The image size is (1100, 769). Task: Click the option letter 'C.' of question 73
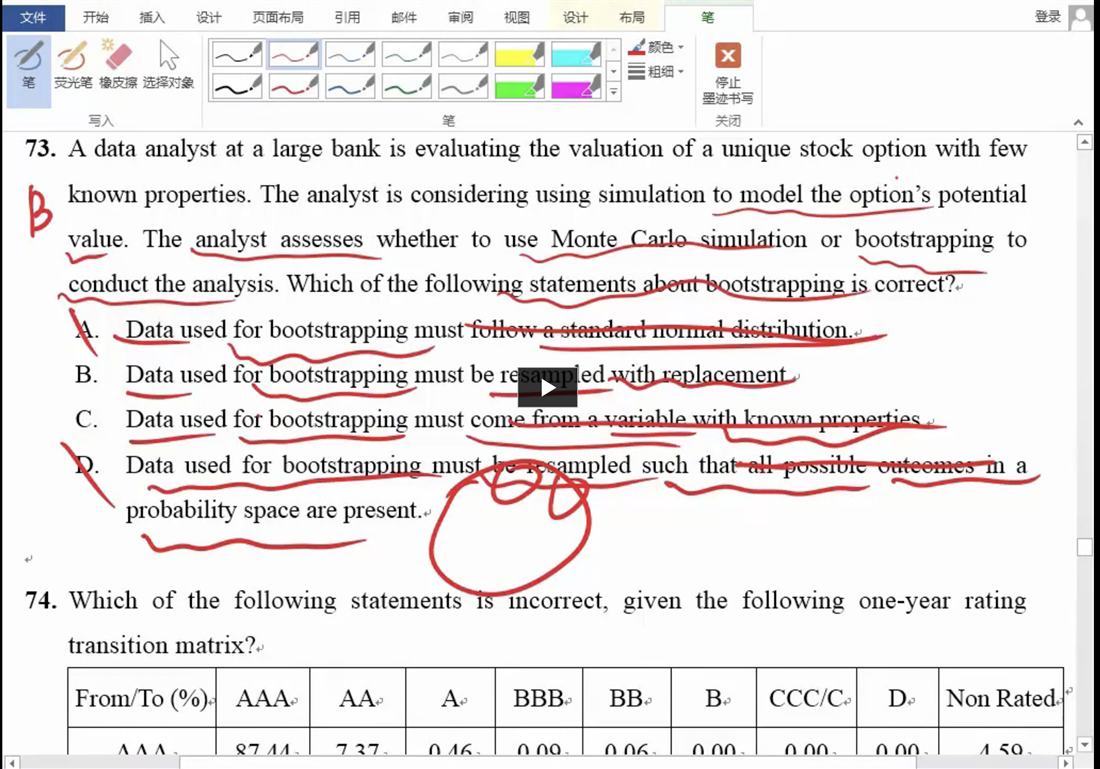(87, 420)
